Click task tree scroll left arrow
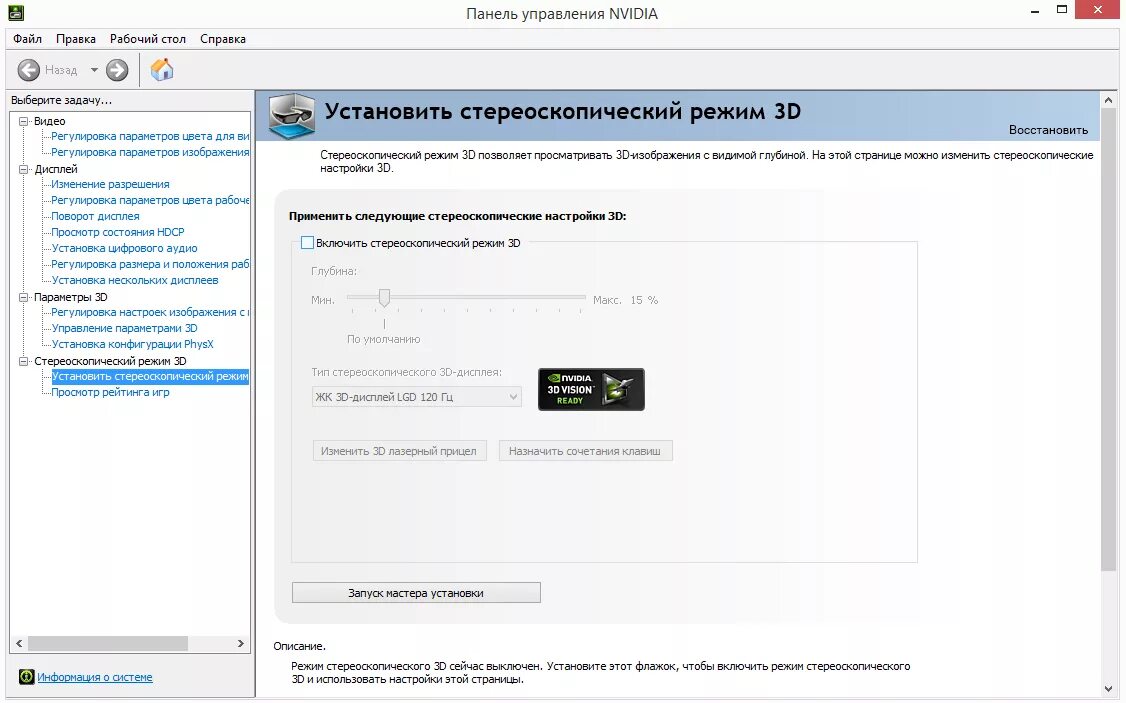The width and height of the screenshot is (1126, 703). 19,643
